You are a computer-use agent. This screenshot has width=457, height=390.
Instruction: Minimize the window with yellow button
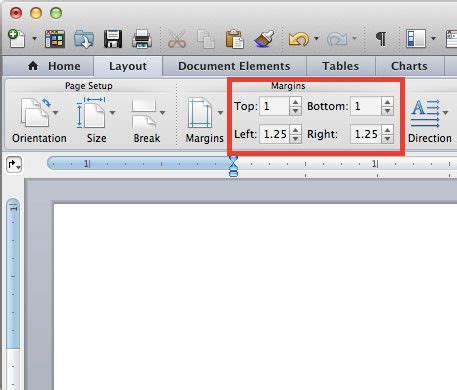36,13
